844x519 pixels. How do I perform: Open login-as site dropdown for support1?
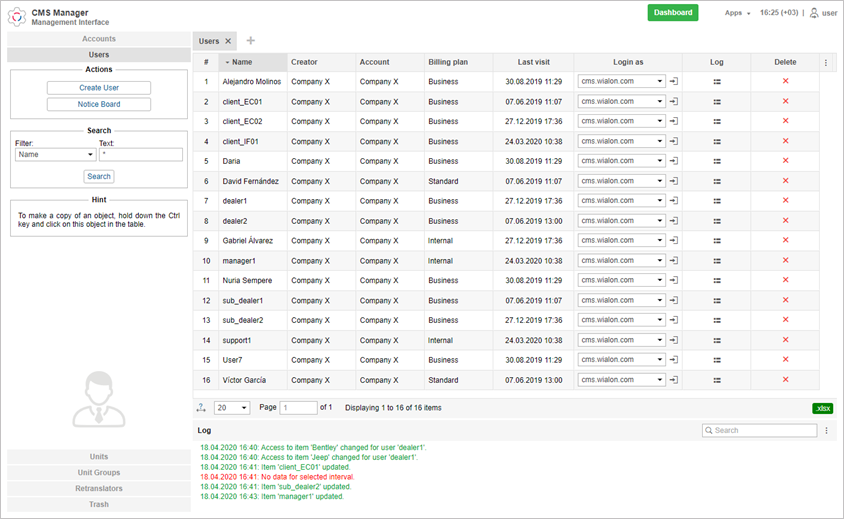621,340
